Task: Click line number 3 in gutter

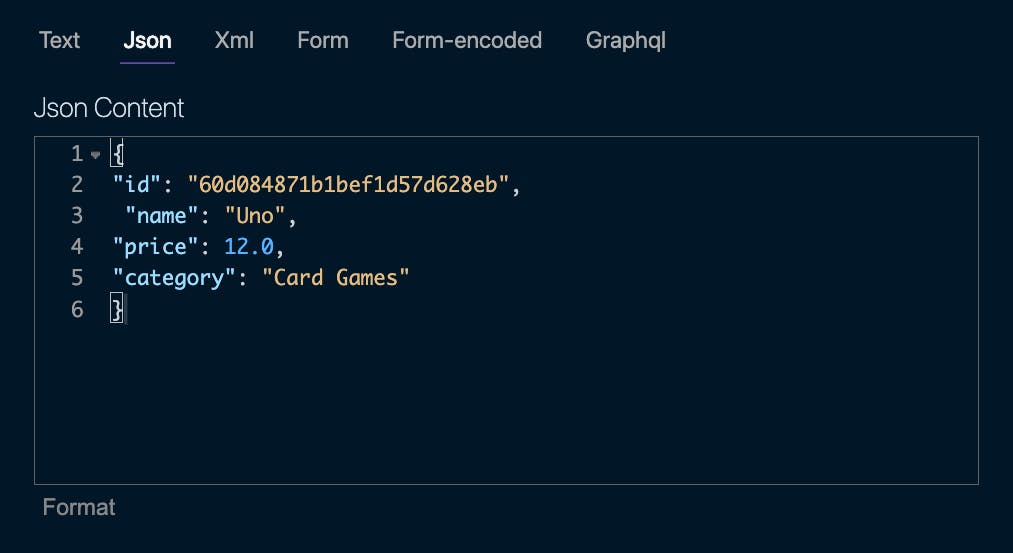Action: point(78,216)
